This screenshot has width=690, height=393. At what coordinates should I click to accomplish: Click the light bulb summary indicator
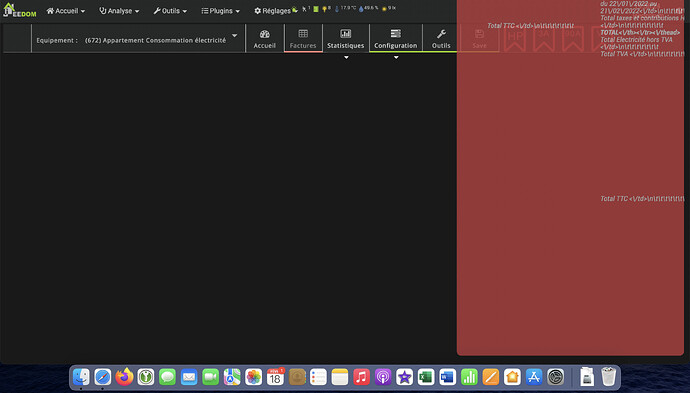pyautogui.click(x=327, y=8)
